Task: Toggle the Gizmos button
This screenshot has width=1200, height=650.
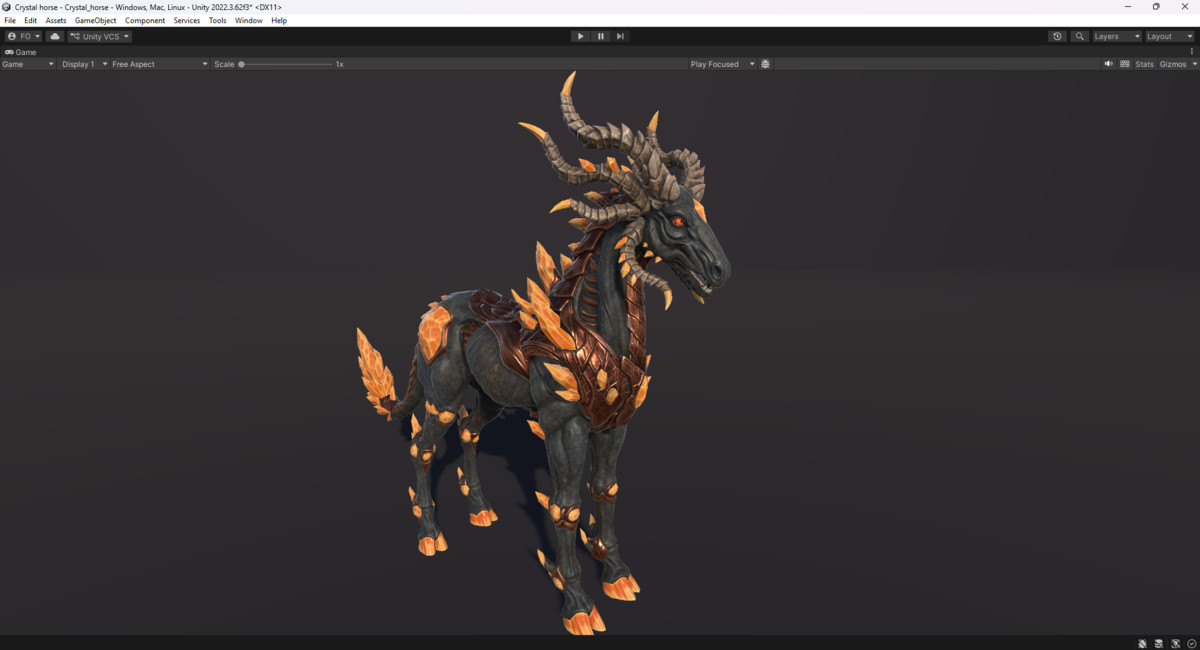Action: (1173, 64)
